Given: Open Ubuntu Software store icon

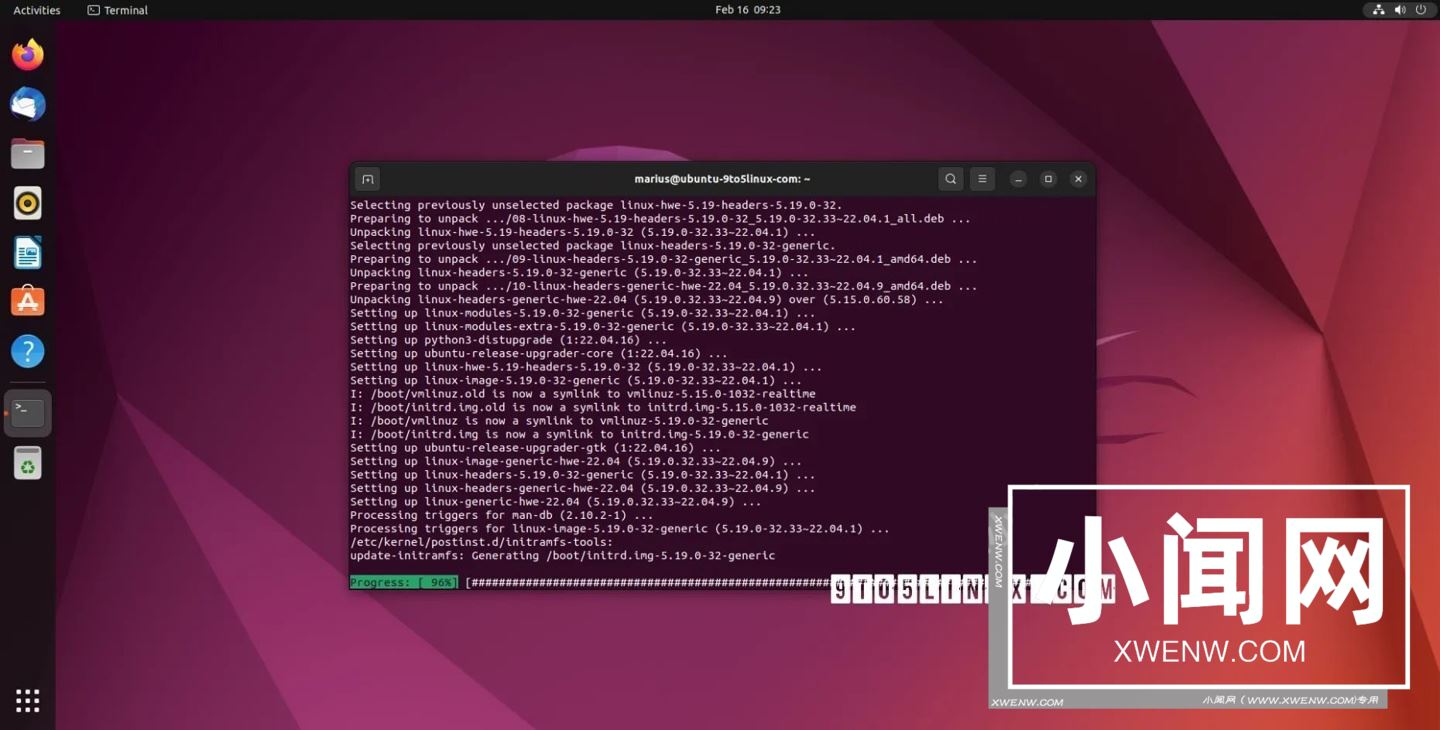Looking at the screenshot, I should 28,302.
